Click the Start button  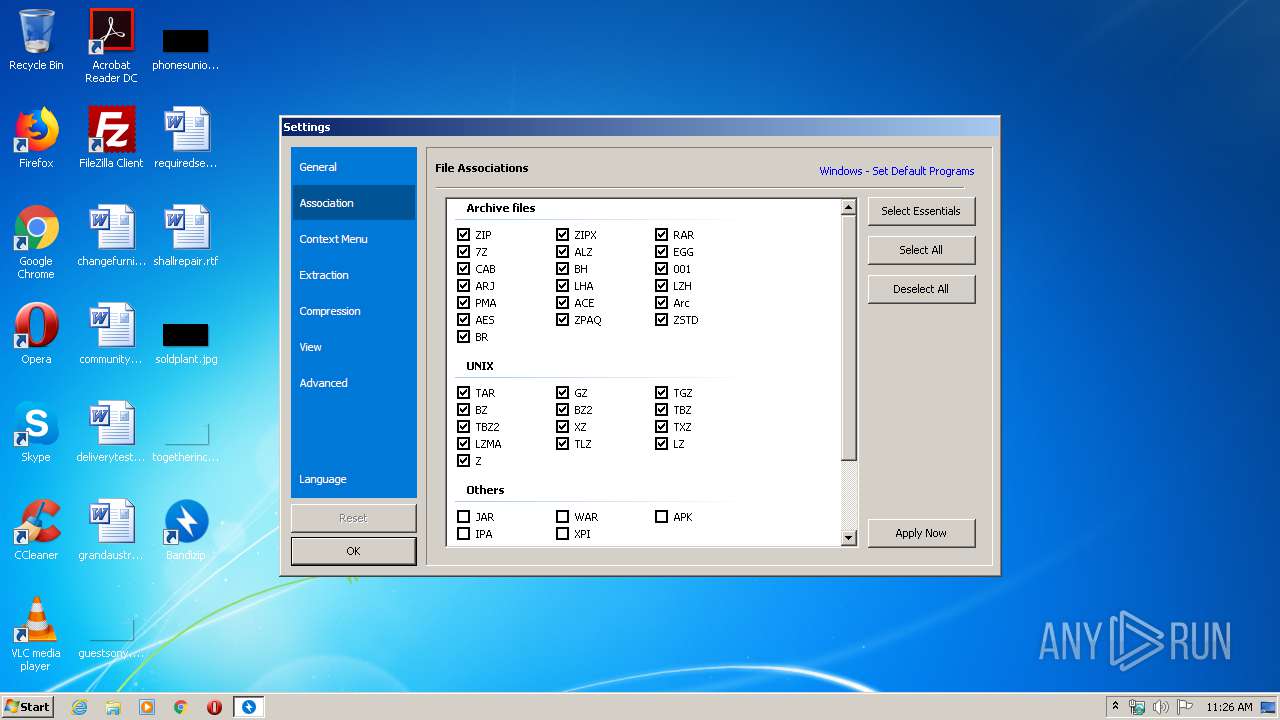[28, 707]
